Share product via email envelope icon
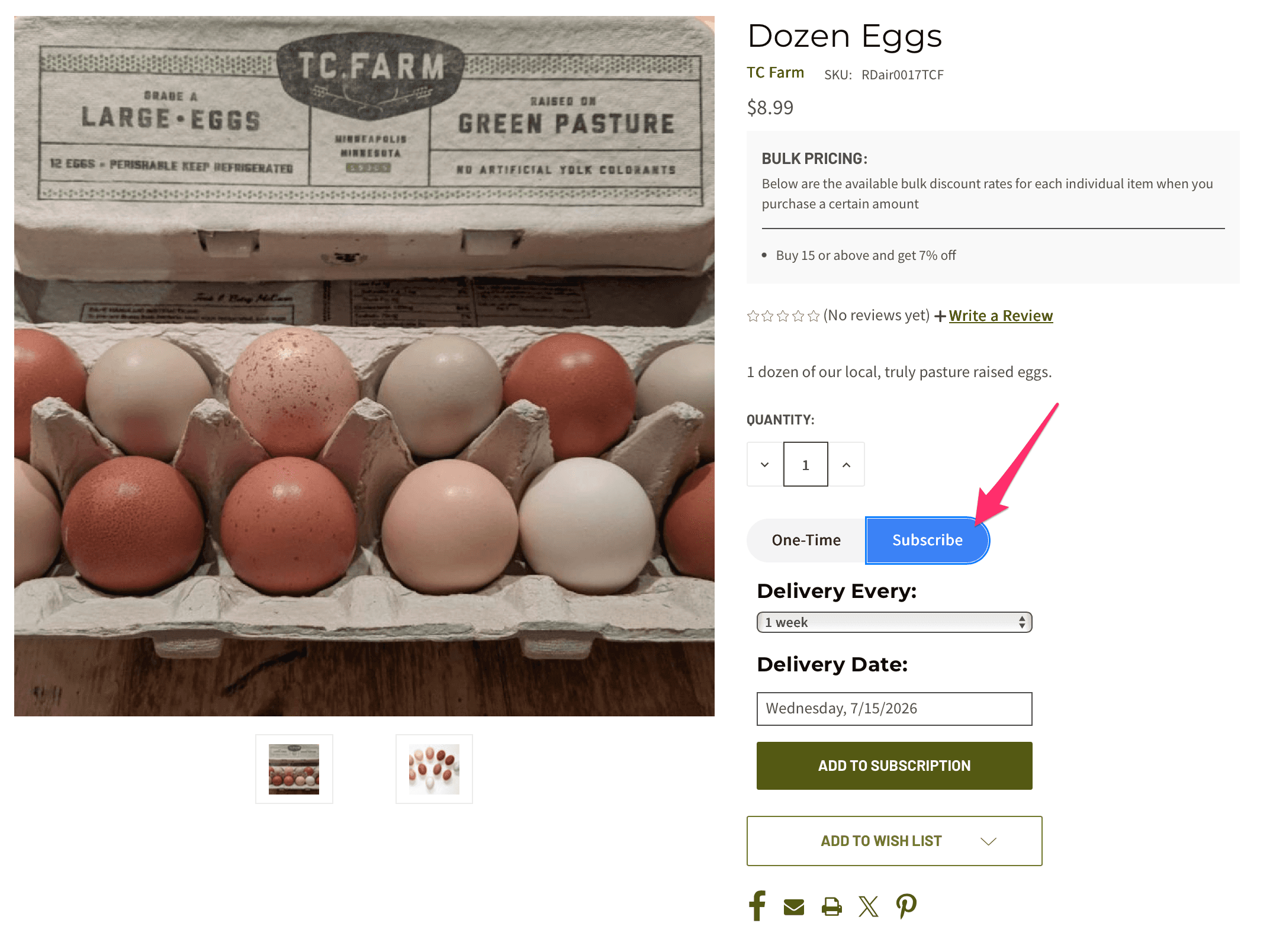Screen dimensions: 1286x952 794,907
